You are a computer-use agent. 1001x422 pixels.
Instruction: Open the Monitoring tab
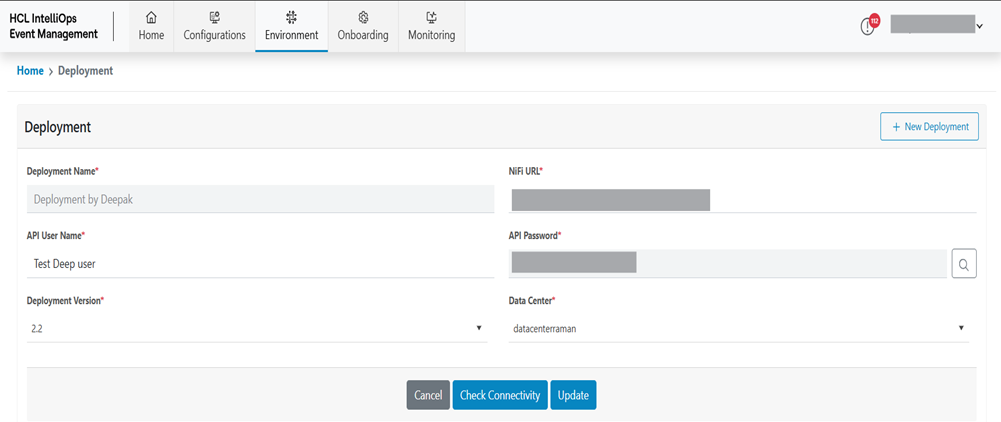tap(431, 26)
